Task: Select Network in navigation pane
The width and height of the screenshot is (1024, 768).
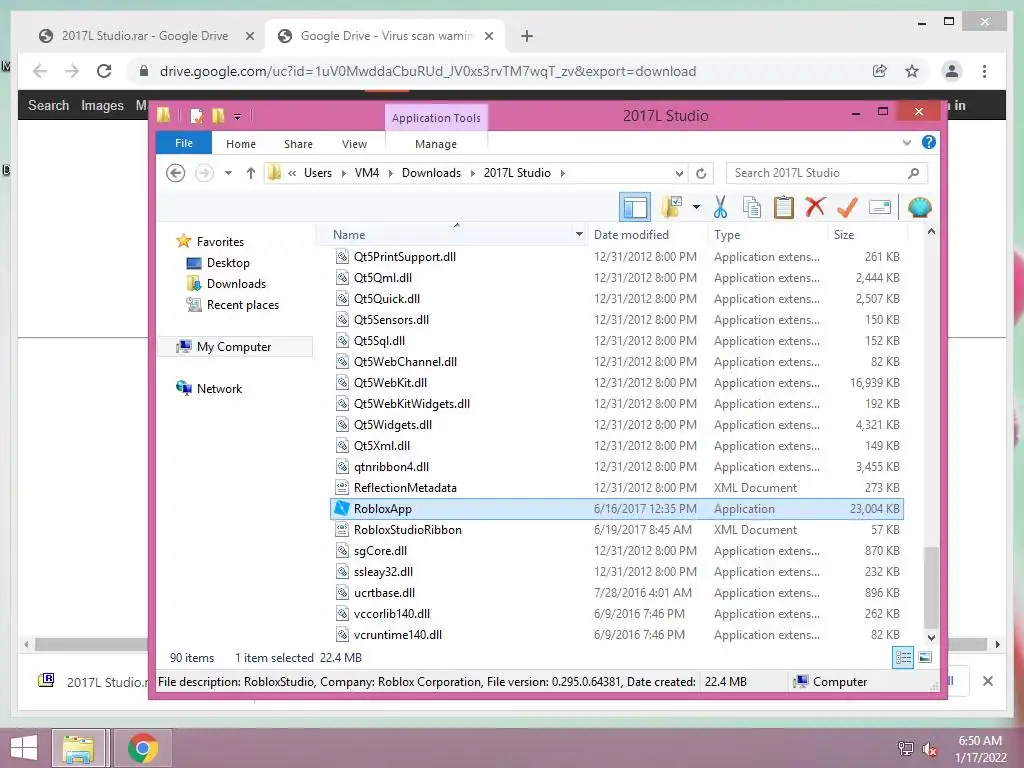Action: pos(219,389)
